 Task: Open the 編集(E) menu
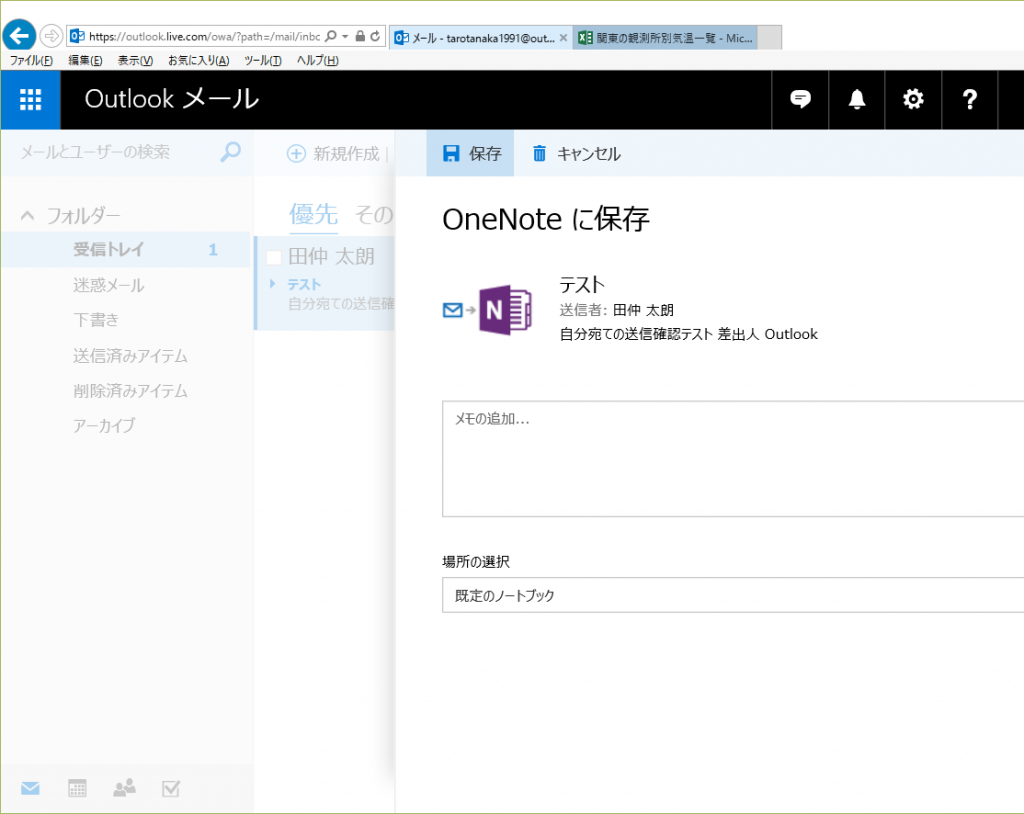click(x=85, y=60)
